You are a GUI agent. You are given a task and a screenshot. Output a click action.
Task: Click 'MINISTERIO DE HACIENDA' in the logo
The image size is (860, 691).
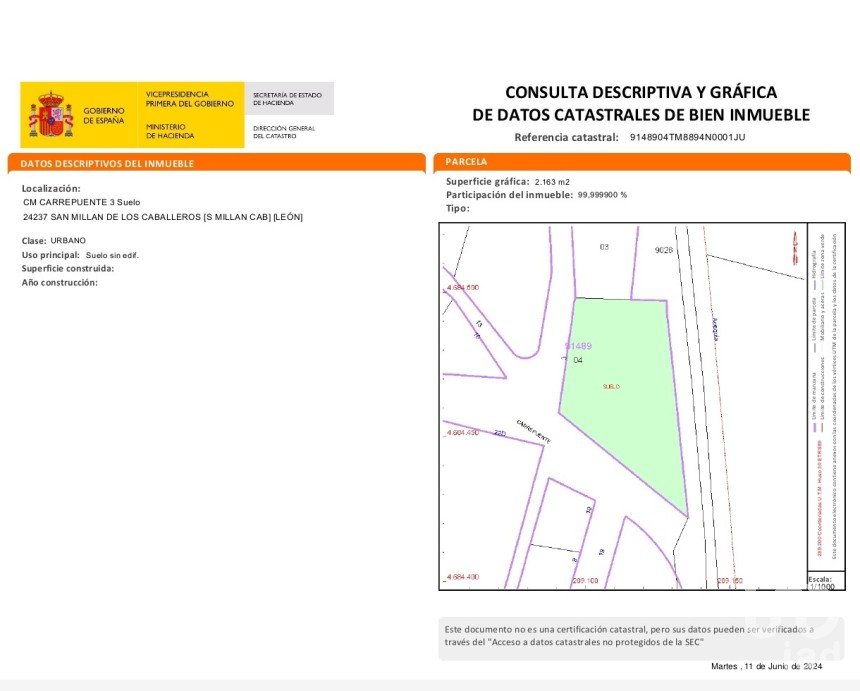[170, 131]
